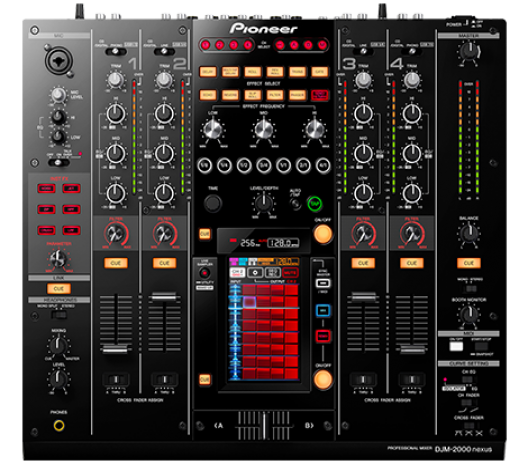Click the channel 4 fader handle
Viewport: 528px width, 464px height.
click(x=412, y=350)
